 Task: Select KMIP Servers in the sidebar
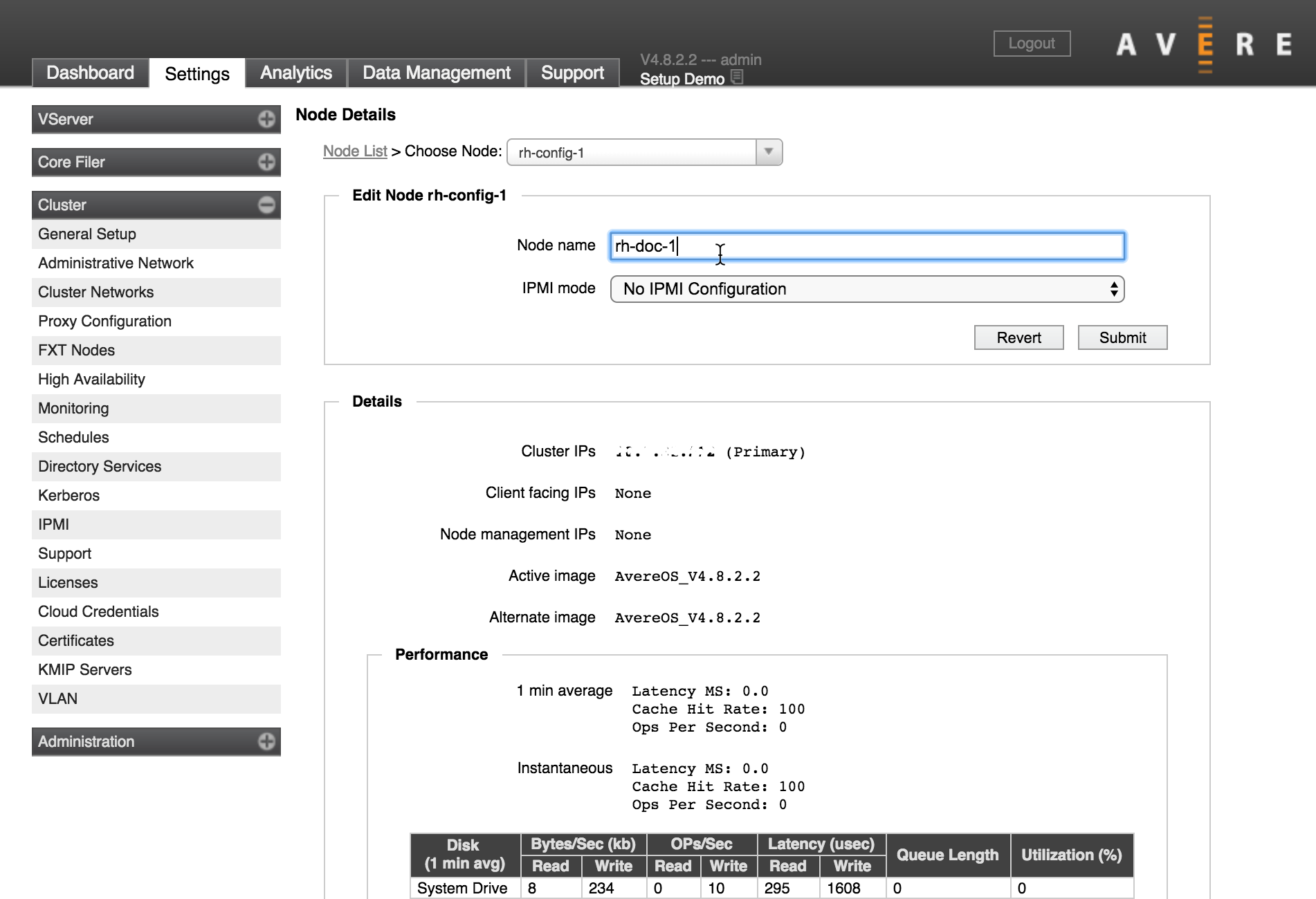tap(156, 670)
